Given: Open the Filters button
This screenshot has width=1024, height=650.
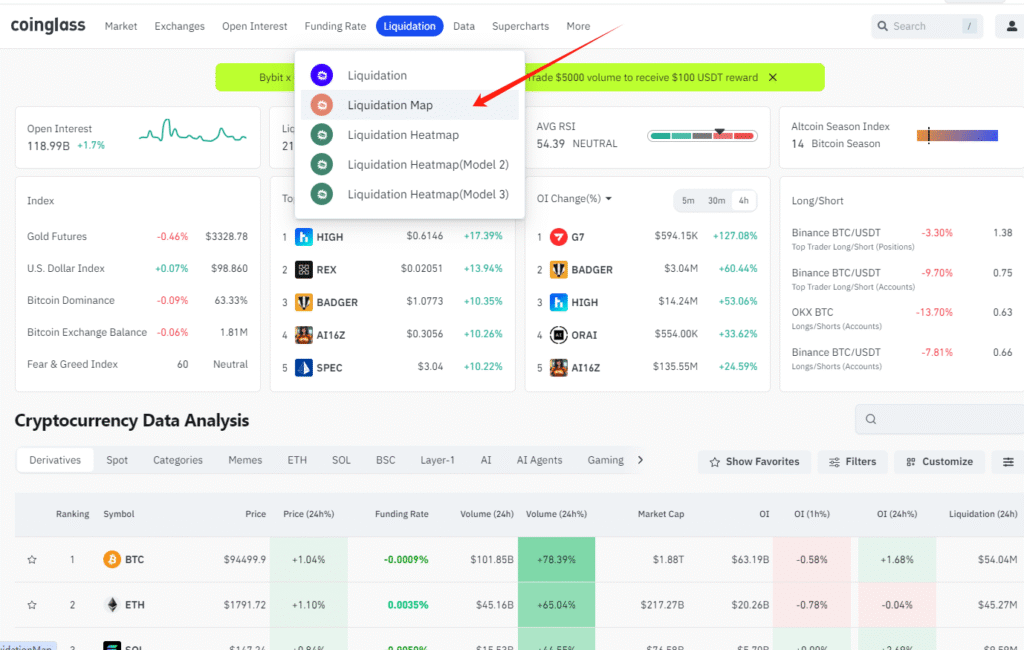Looking at the screenshot, I should tap(851, 462).
